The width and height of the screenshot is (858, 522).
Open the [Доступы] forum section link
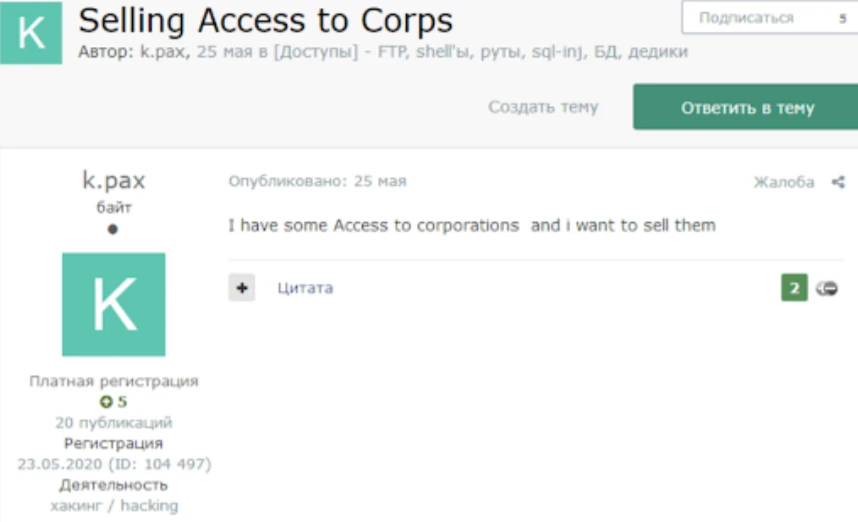point(316,52)
